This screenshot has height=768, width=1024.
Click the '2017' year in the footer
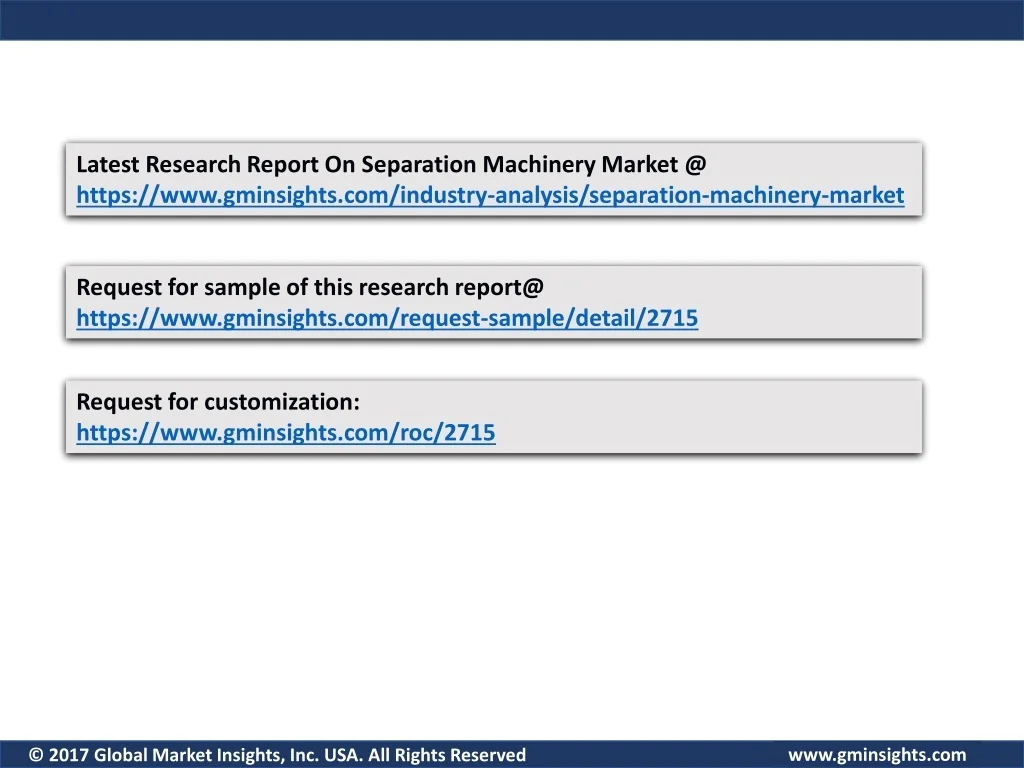pyautogui.click(x=69, y=755)
